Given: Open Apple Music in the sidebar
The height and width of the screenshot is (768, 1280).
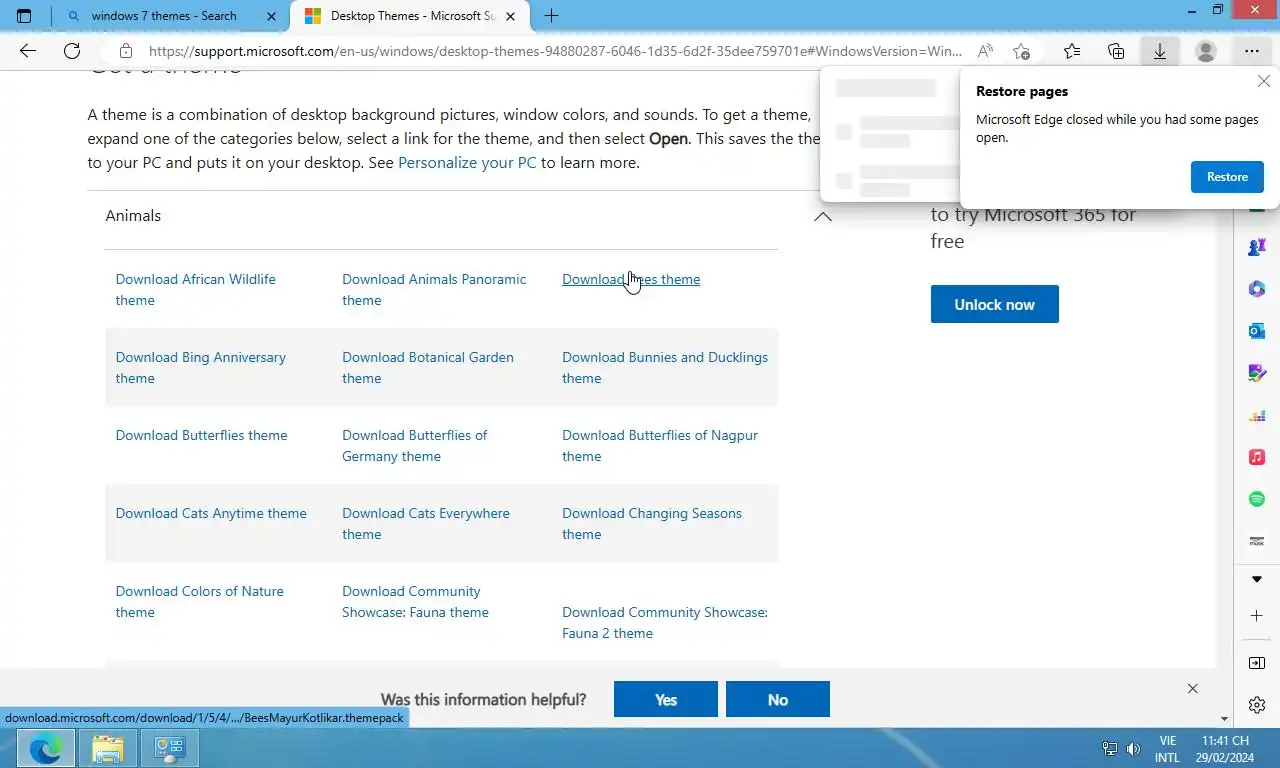Looking at the screenshot, I should [1257, 457].
